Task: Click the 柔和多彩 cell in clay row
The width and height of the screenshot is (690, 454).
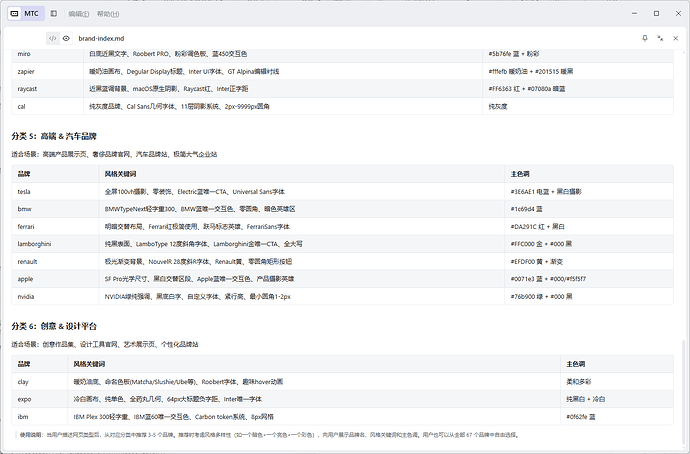Action: (x=617, y=382)
